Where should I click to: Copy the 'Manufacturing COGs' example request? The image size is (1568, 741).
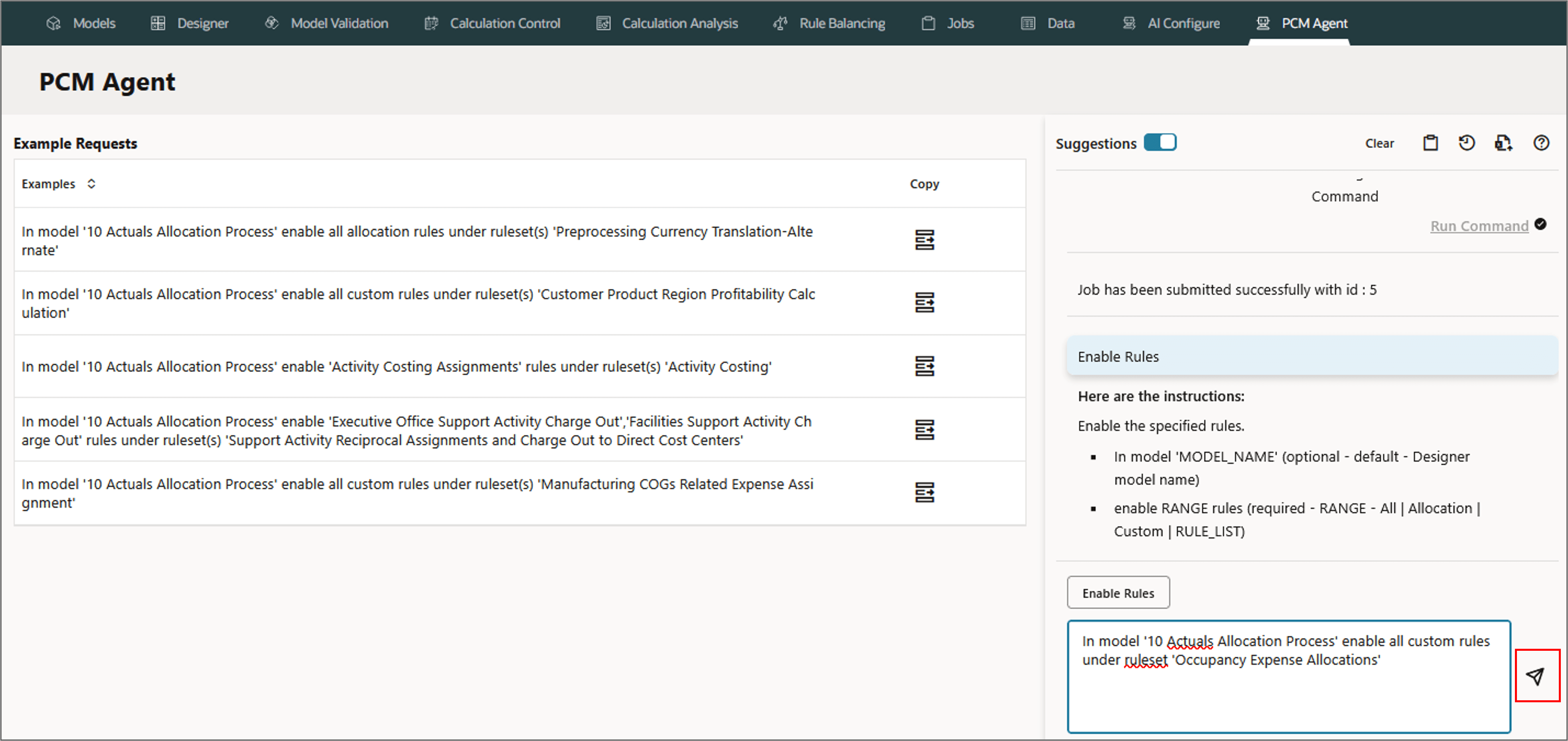(x=924, y=493)
